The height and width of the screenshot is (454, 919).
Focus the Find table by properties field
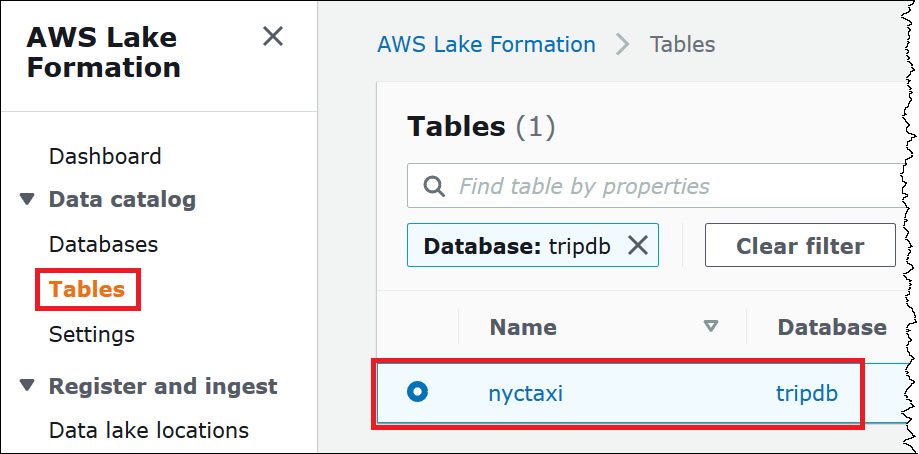(x=660, y=186)
